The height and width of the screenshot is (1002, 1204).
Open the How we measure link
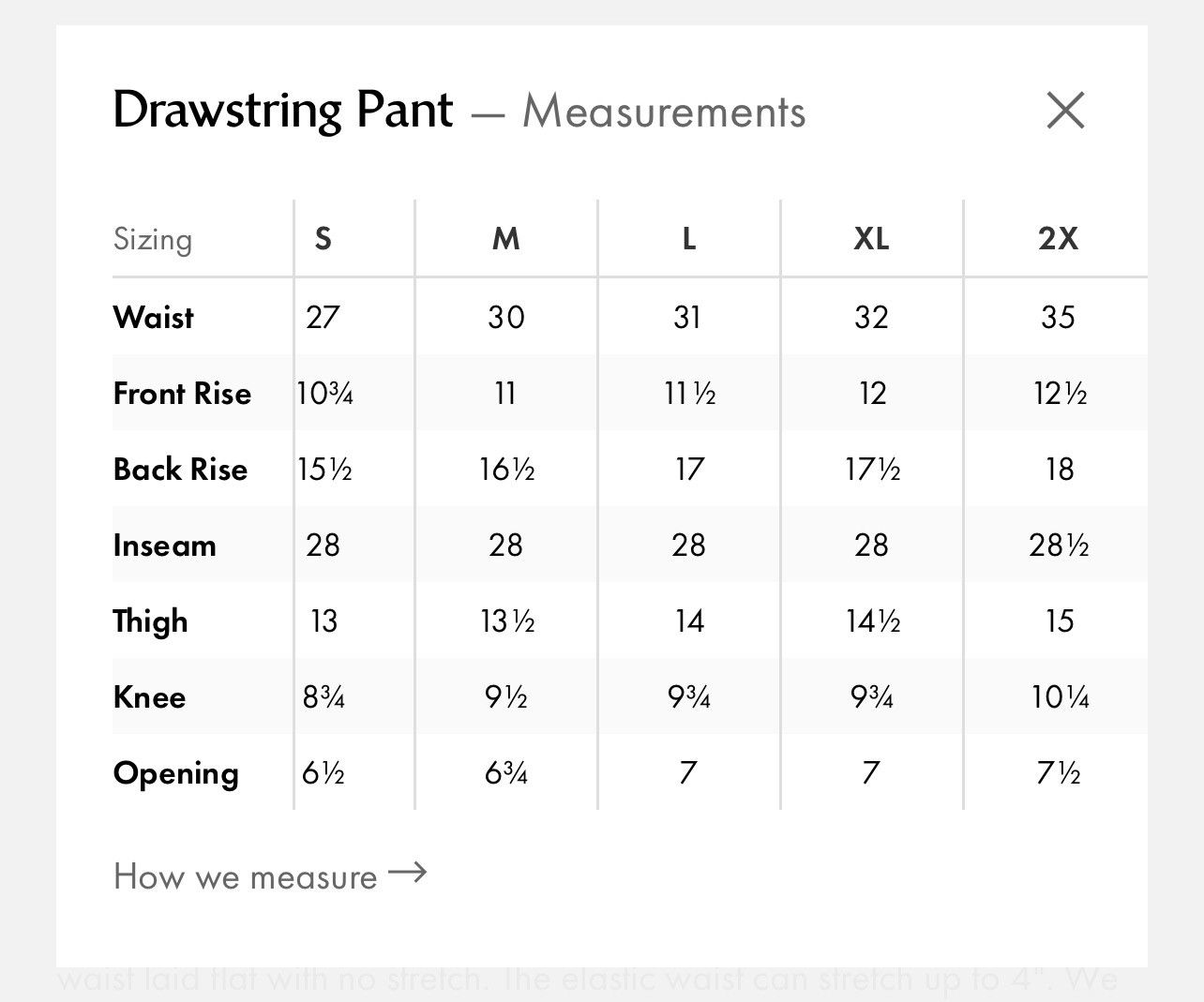tap(270, 876)
